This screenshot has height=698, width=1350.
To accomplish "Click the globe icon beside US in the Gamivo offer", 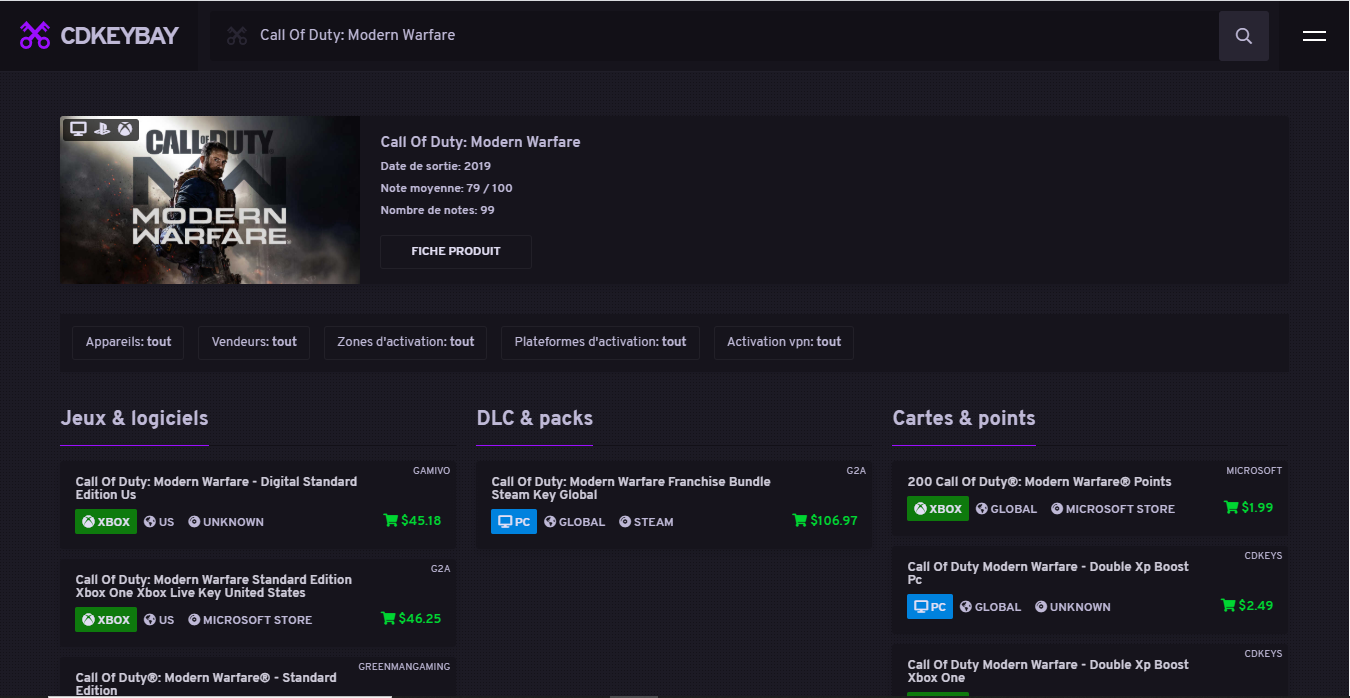I will (x=150, y=522).
